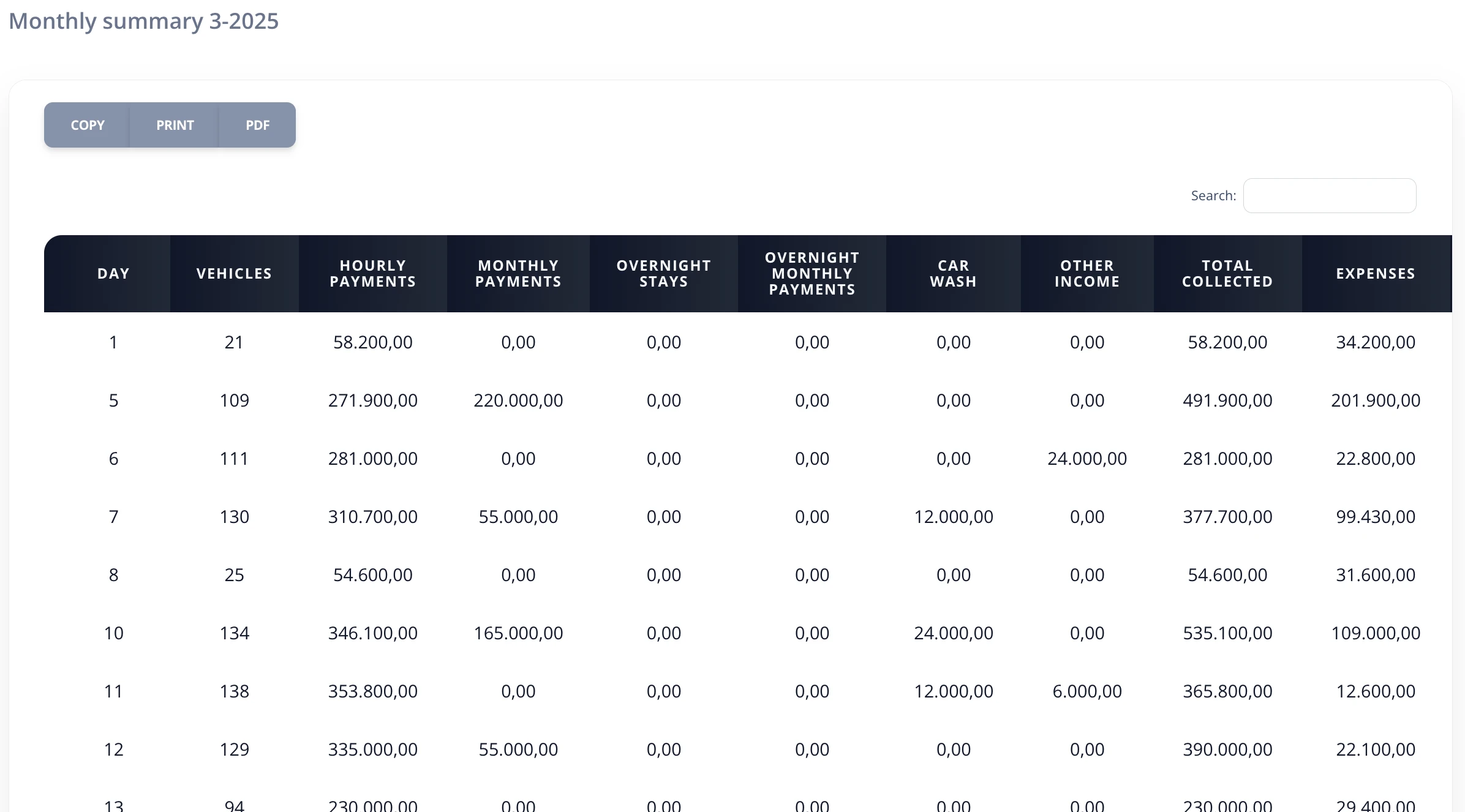Export the table using the PDF button
Viewport: 1465px width, 812px height.
pyautogui.click(x=257, y=125)
